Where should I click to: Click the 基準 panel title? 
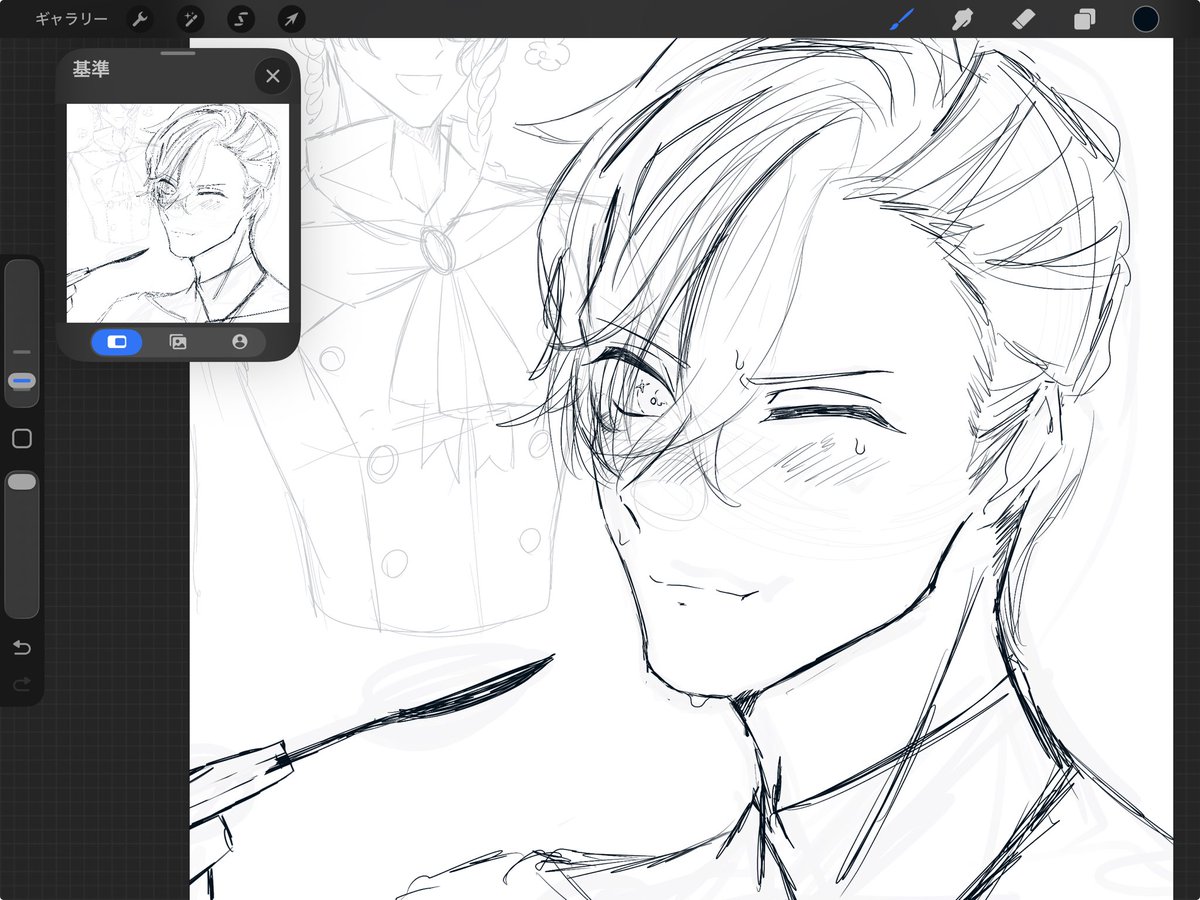(91, 70)
